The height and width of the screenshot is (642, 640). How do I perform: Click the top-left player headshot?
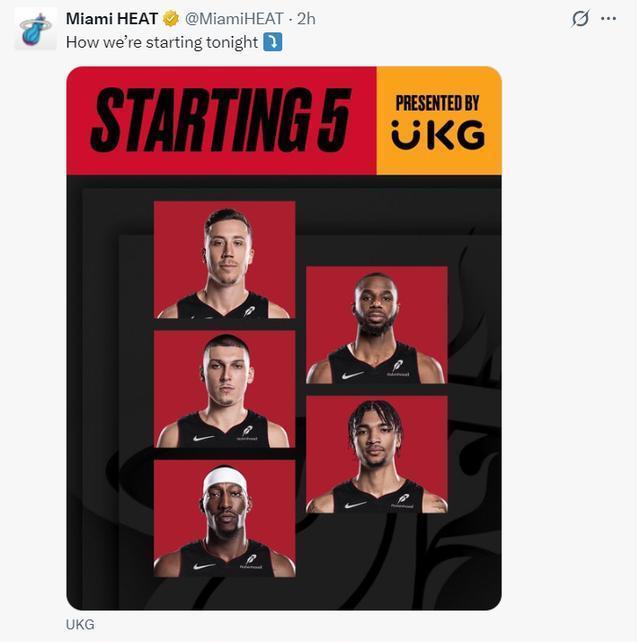224,260
